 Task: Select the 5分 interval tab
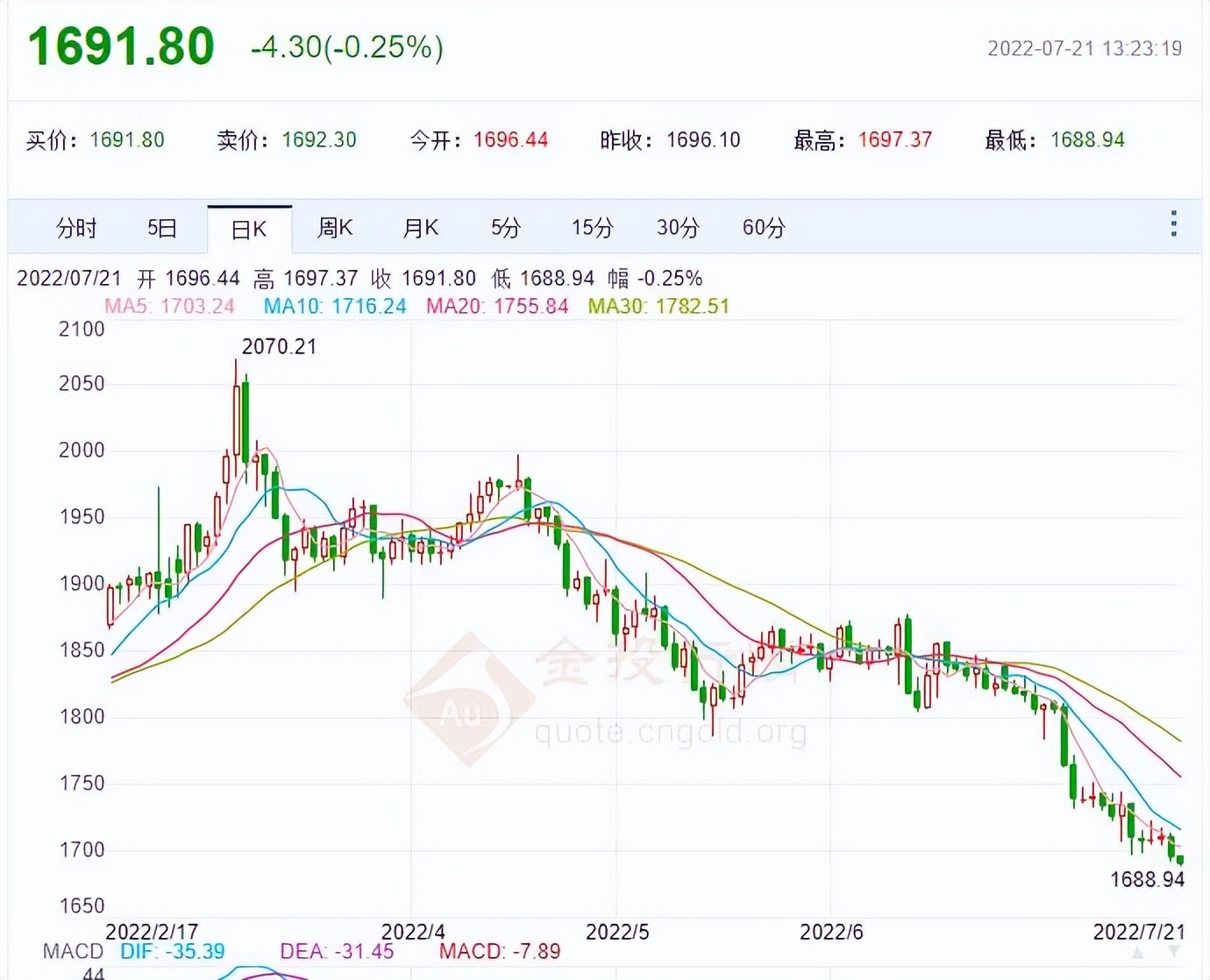(504, 227)
